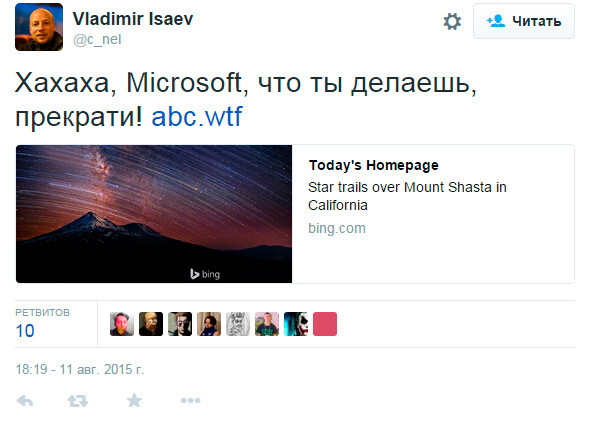The height and width of the screenshot is (424, 600).
Task: Follow the abc.wtf link in the tweet
Action: coord(197,117)
